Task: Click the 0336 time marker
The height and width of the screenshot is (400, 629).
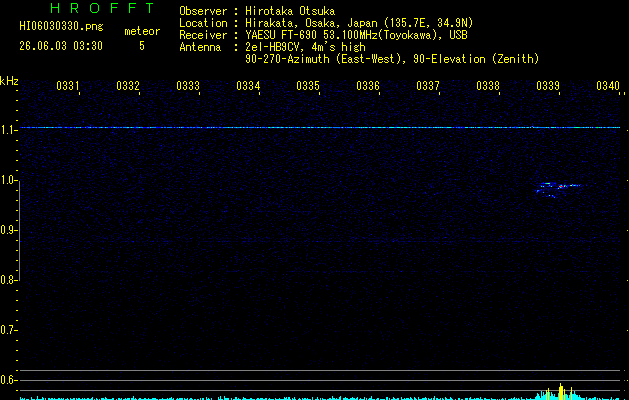Action: click(x=368, y=86)
